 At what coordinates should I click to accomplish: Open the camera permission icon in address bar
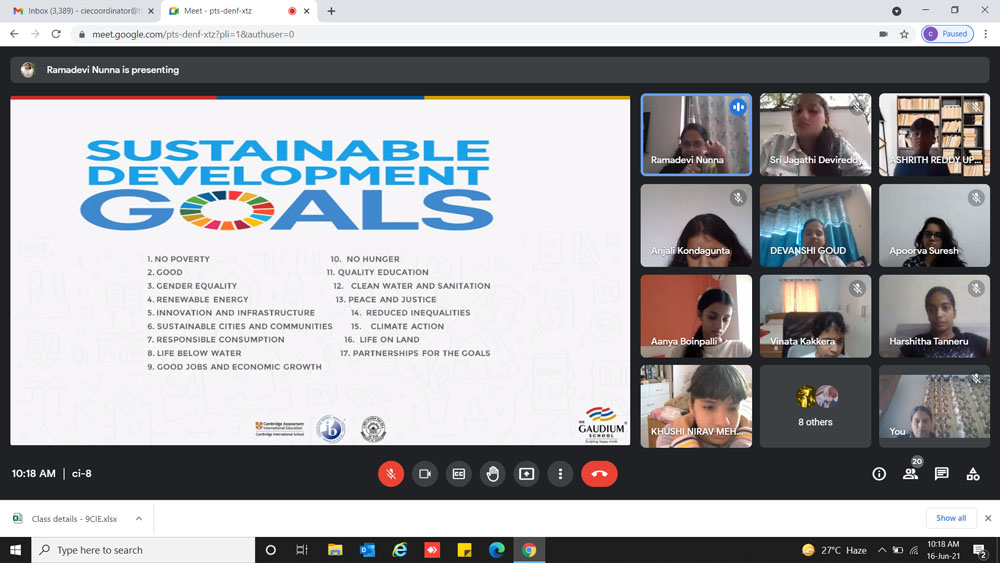click(883, 34)
